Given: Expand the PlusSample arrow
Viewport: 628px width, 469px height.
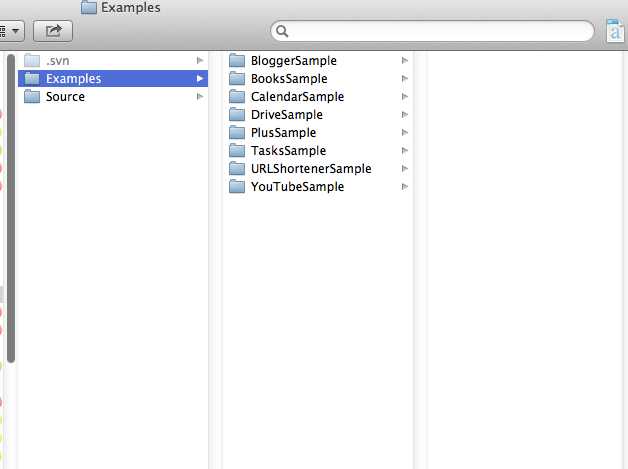Looking at the screenshot, I should [405, 133].
